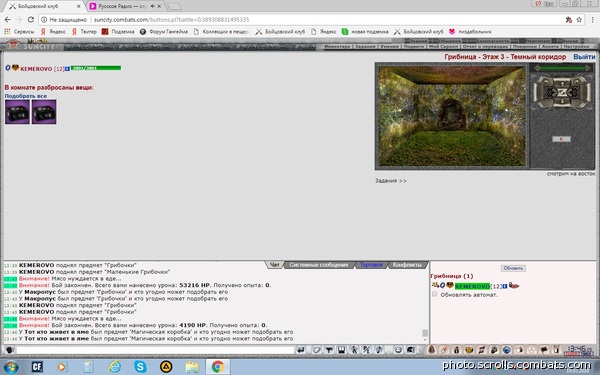
Task: Enable the 'Обновлять автомат.' checkbox
Action: [x=435, y=294]
